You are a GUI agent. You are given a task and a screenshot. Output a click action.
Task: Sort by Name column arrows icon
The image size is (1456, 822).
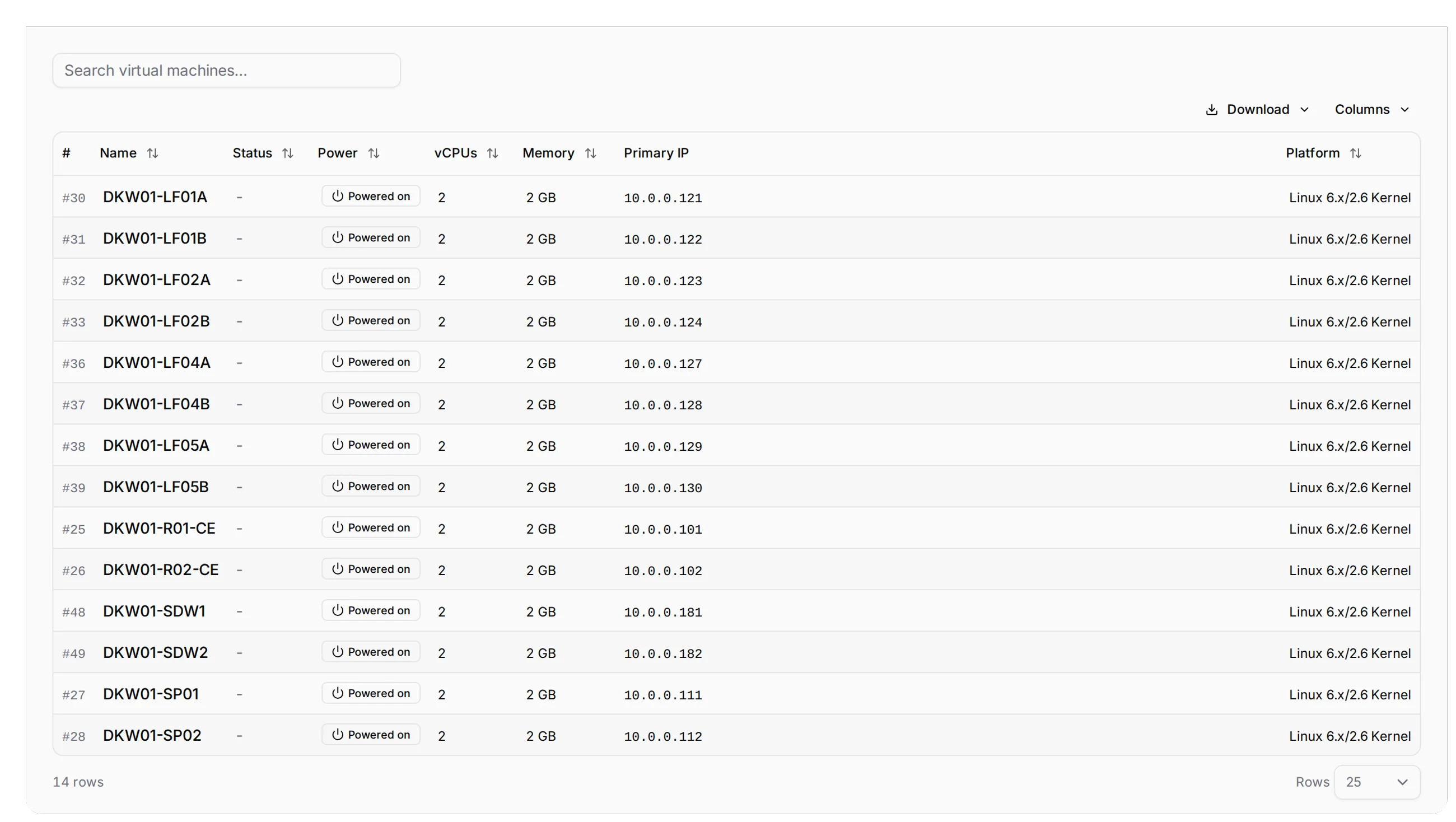pos(152,153)
